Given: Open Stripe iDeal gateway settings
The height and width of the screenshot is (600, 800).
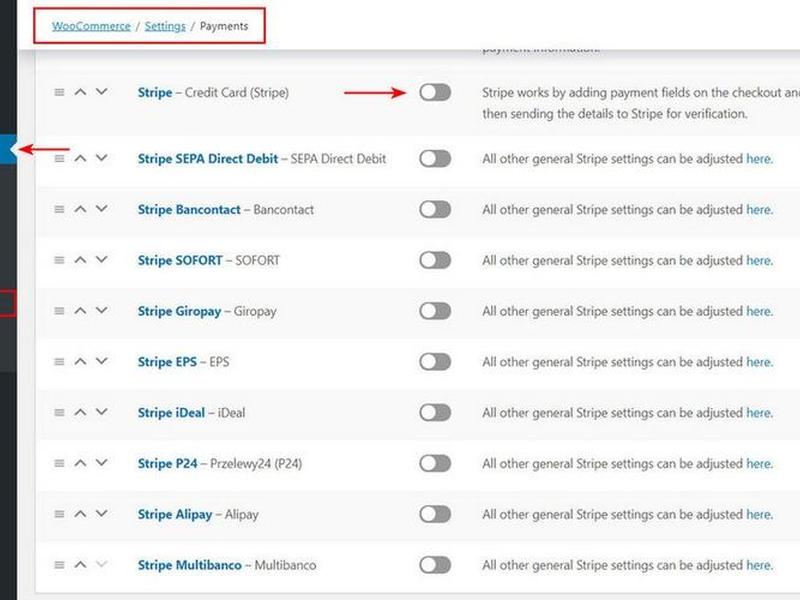Looking at the screenshot, I should (x=171, y=413).
